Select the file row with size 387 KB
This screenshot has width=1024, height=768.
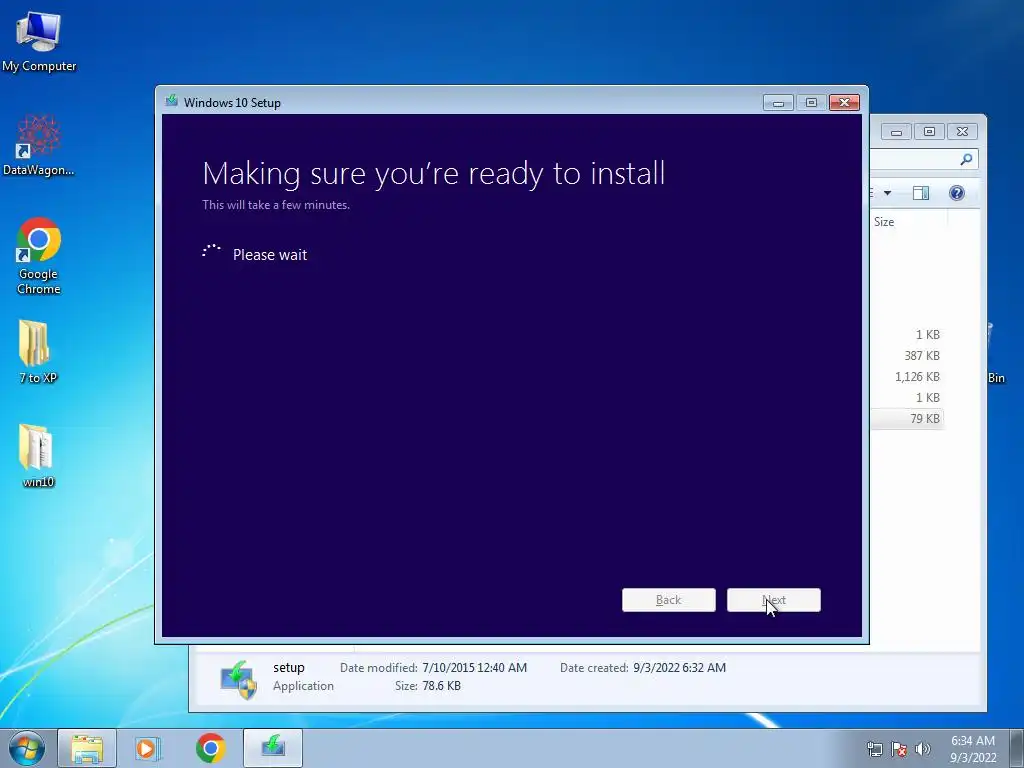[907, 355]
